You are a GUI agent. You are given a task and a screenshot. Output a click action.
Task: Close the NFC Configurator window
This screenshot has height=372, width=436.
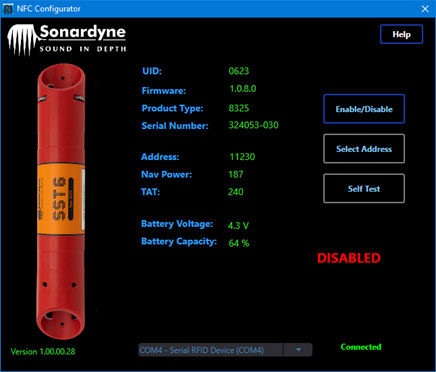click(x=425, y=9)
